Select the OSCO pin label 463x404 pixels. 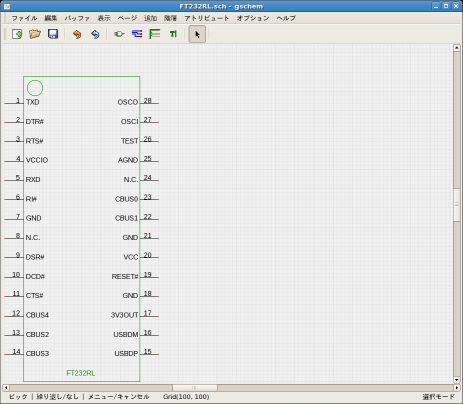pyautogui.click(x=128, y=102)
